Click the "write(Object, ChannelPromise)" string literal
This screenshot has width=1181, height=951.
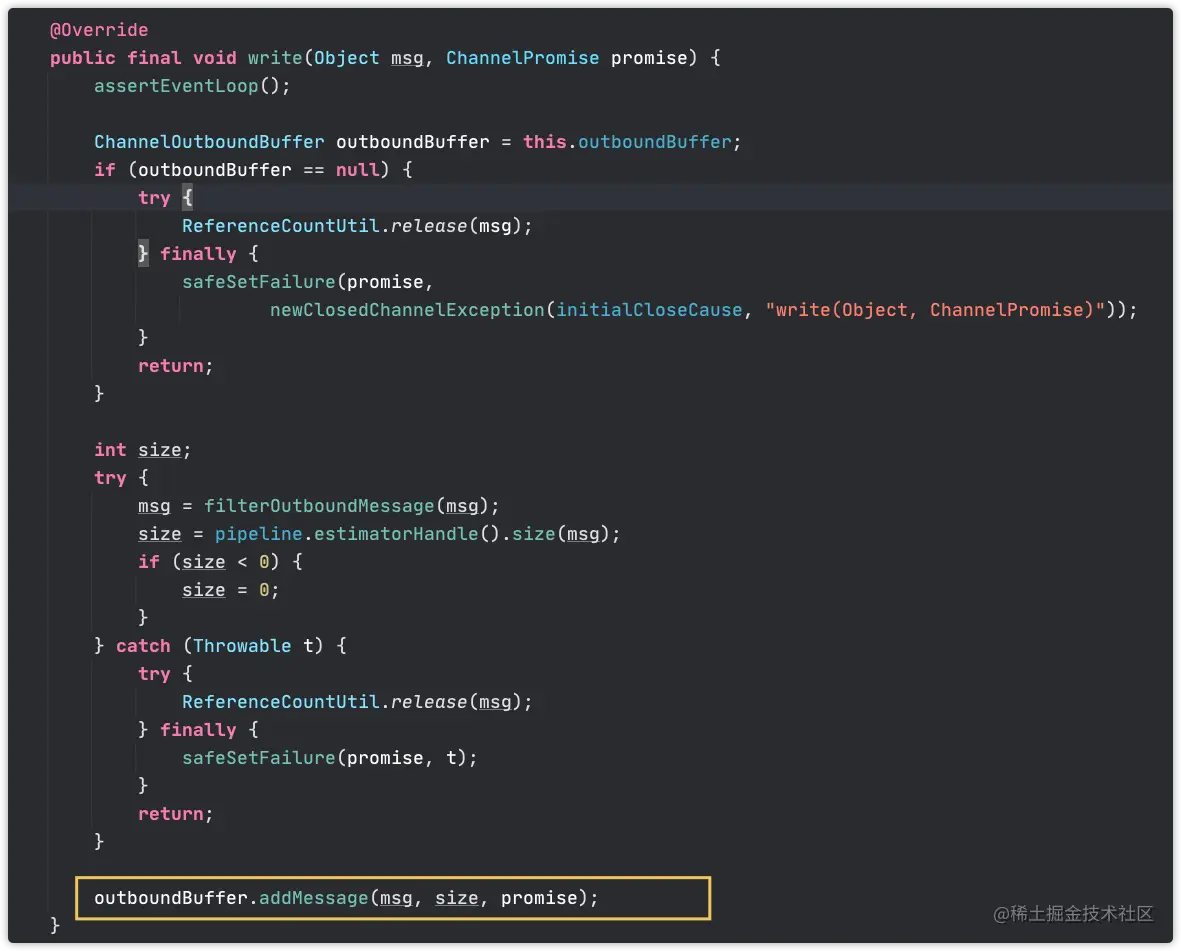coord(935,309)
